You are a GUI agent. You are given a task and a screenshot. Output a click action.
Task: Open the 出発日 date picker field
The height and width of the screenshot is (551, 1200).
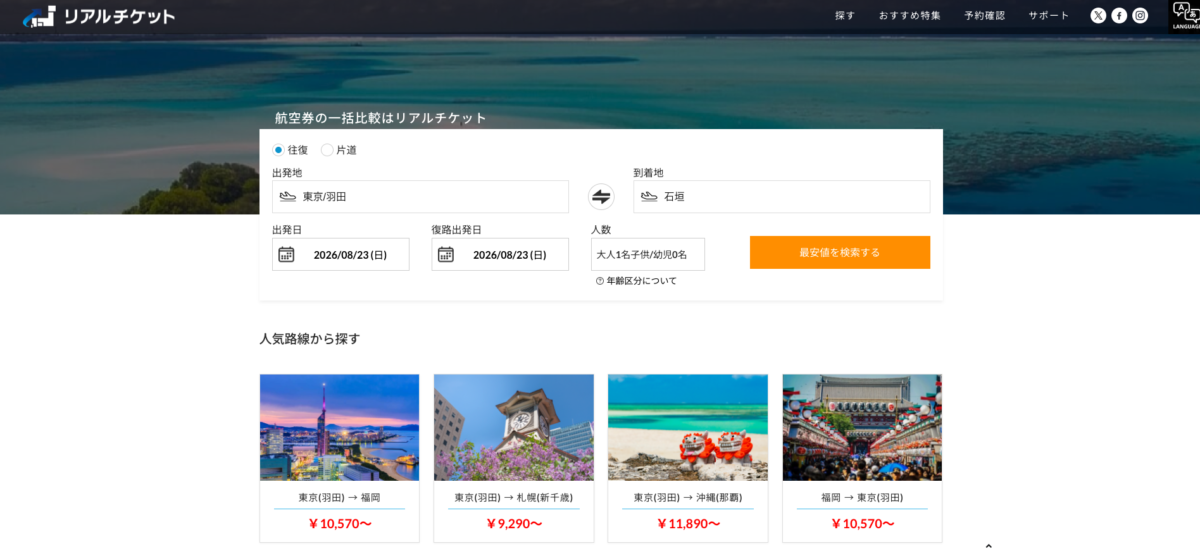[x=341, y=254]
